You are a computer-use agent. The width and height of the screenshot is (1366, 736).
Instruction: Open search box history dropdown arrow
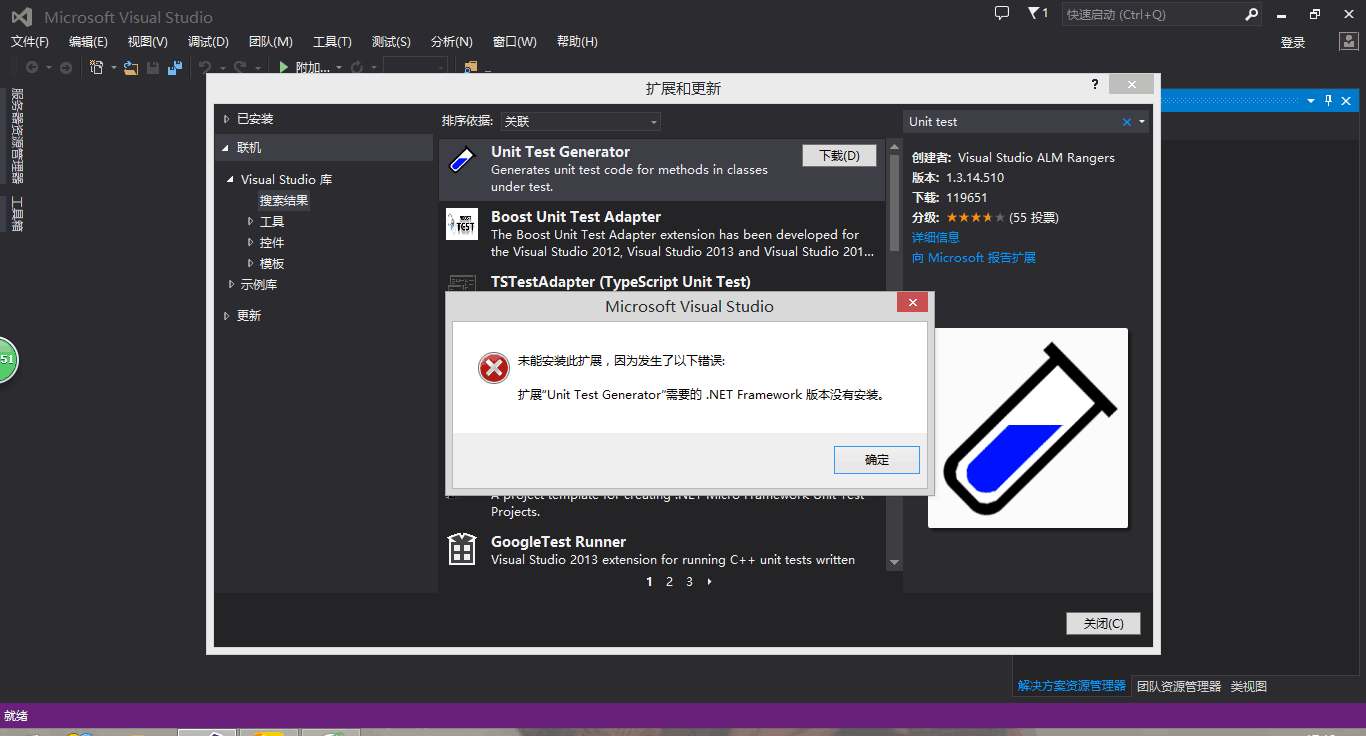point(1142,122)
